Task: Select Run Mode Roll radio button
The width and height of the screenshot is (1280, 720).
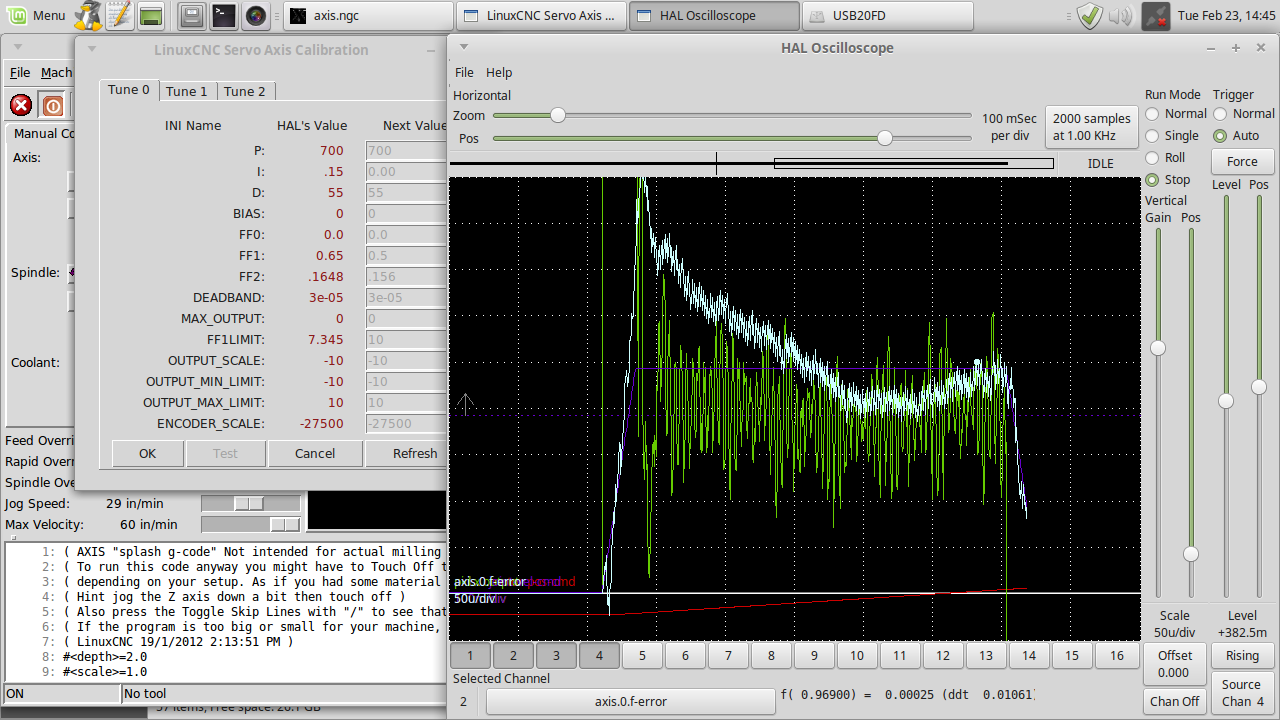Action: 1153,158
